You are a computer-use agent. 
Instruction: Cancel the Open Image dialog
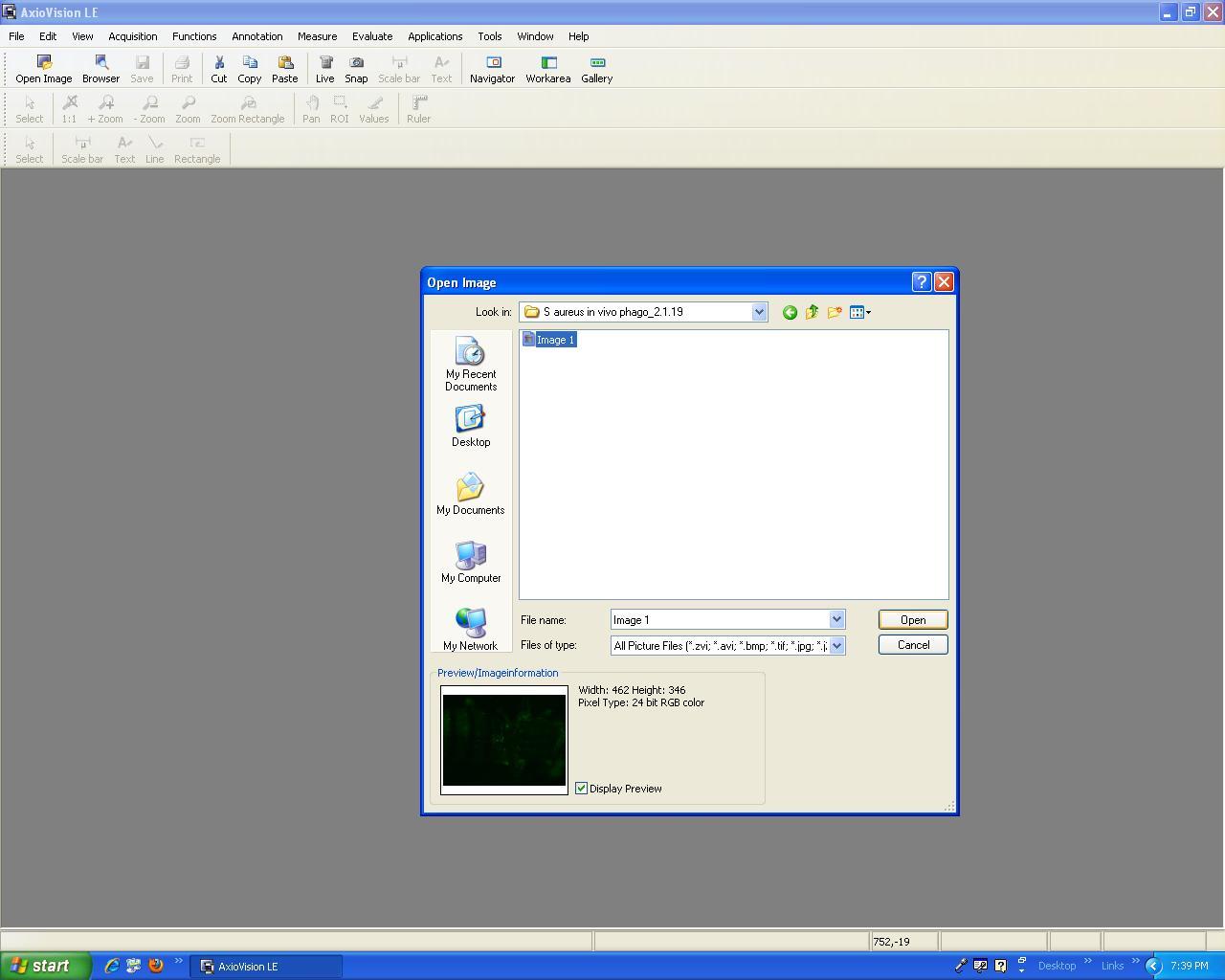tap(912, 645)
